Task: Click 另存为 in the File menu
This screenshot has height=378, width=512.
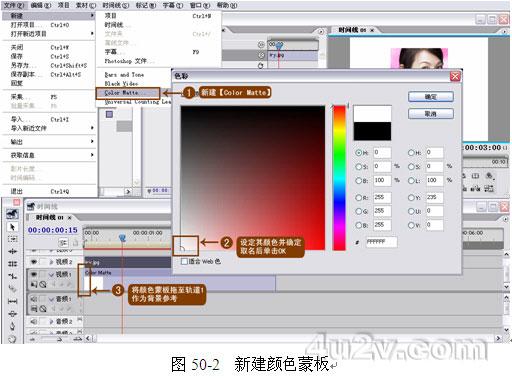Action: pos(49,65)
